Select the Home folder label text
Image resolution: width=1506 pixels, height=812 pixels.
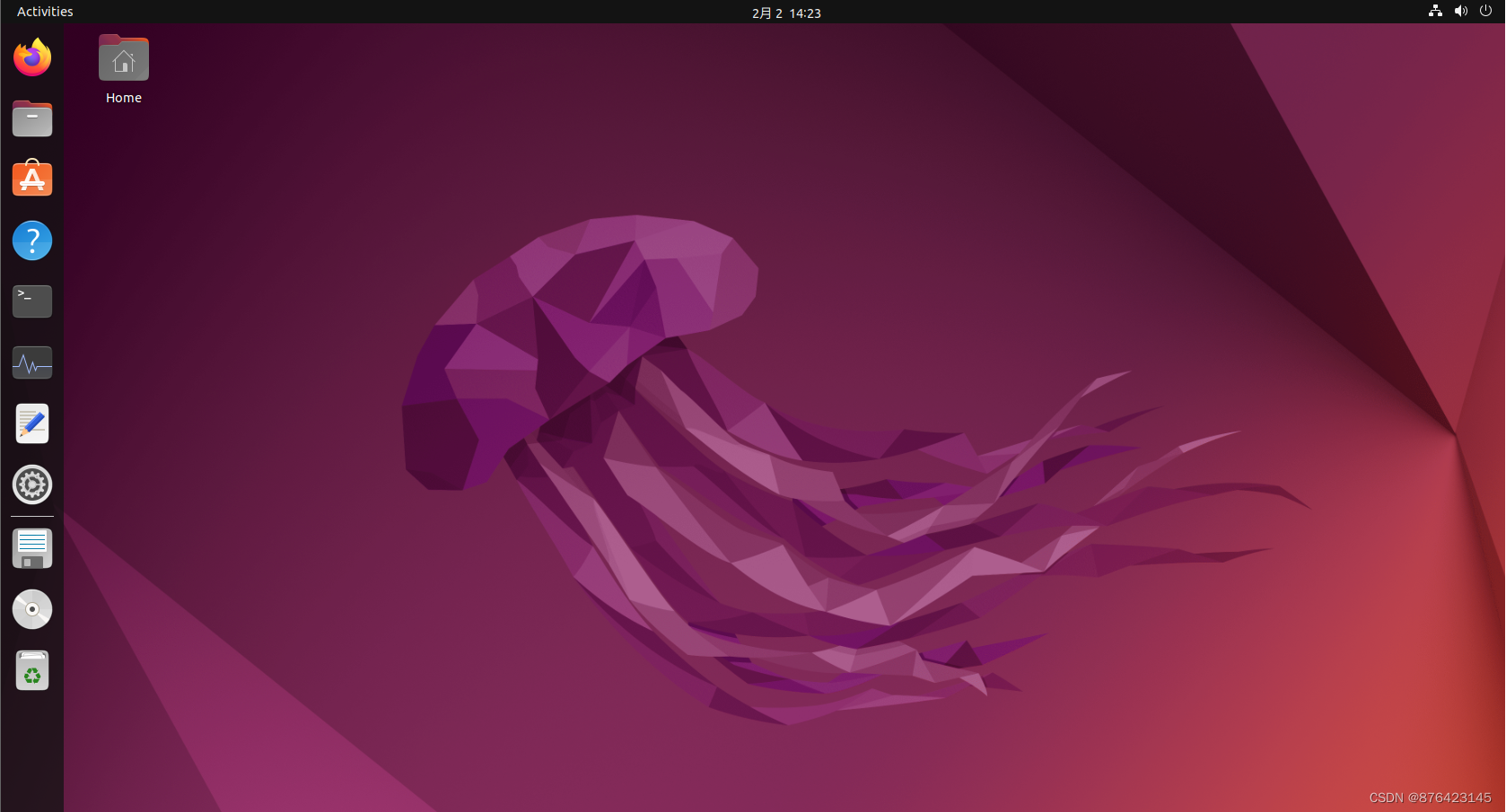123,97
